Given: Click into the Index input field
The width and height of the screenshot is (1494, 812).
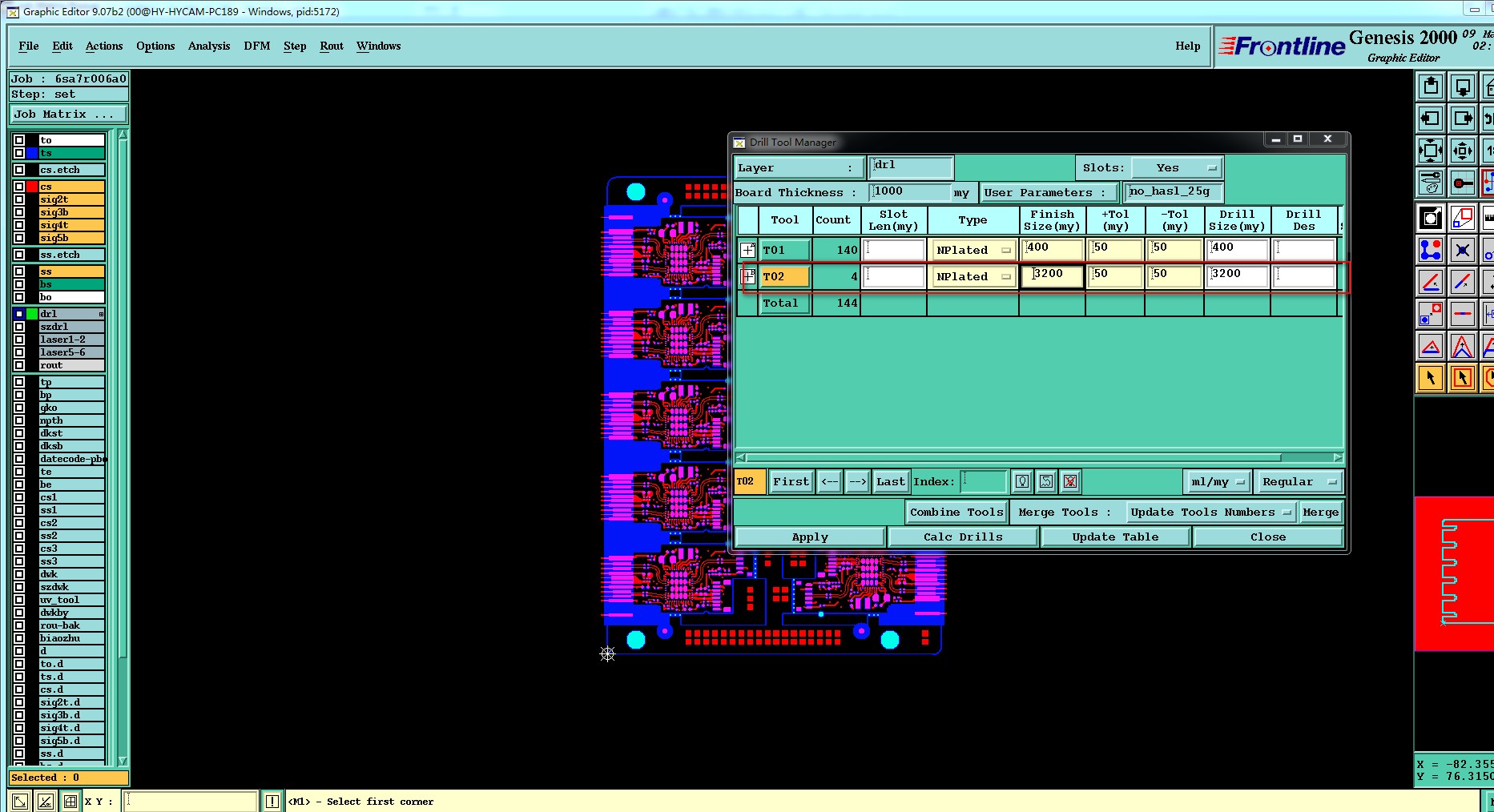Looking at the screenshot, I should point(983,481).
